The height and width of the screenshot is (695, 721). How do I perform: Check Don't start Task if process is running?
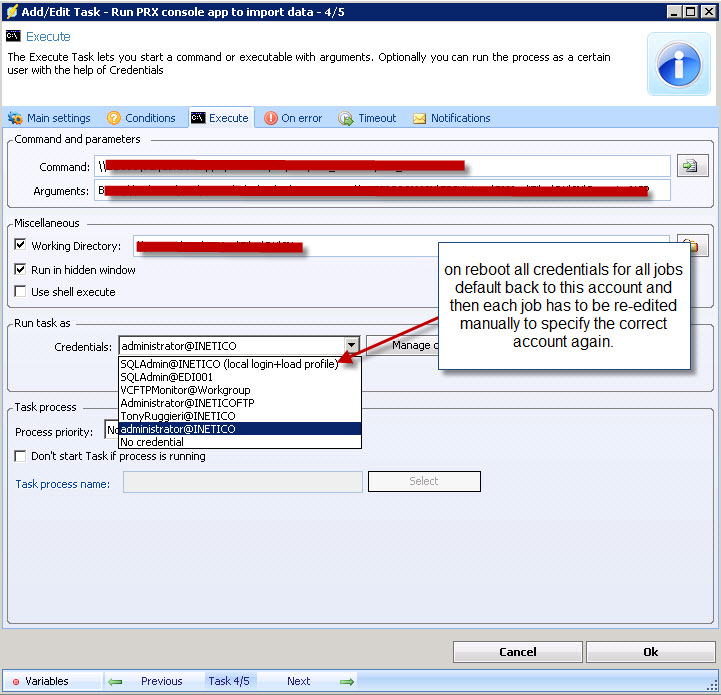[x=21, y=457]
